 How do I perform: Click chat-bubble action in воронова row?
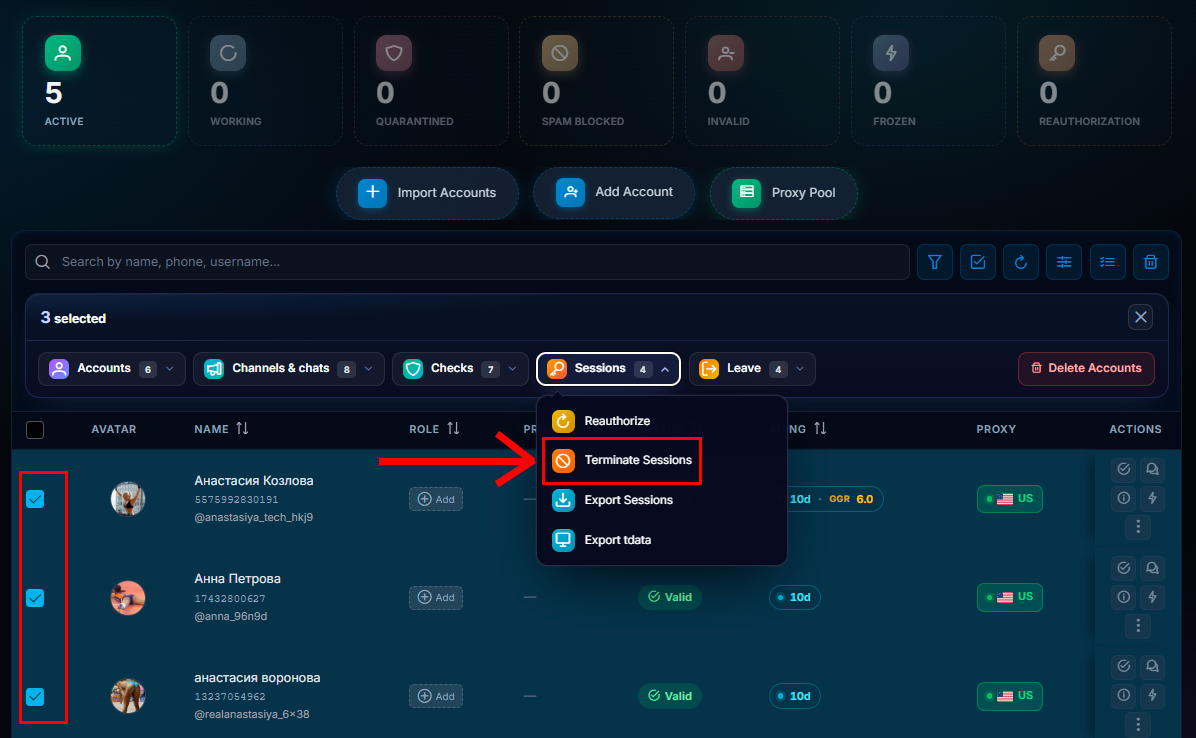tap(1153, 666)
